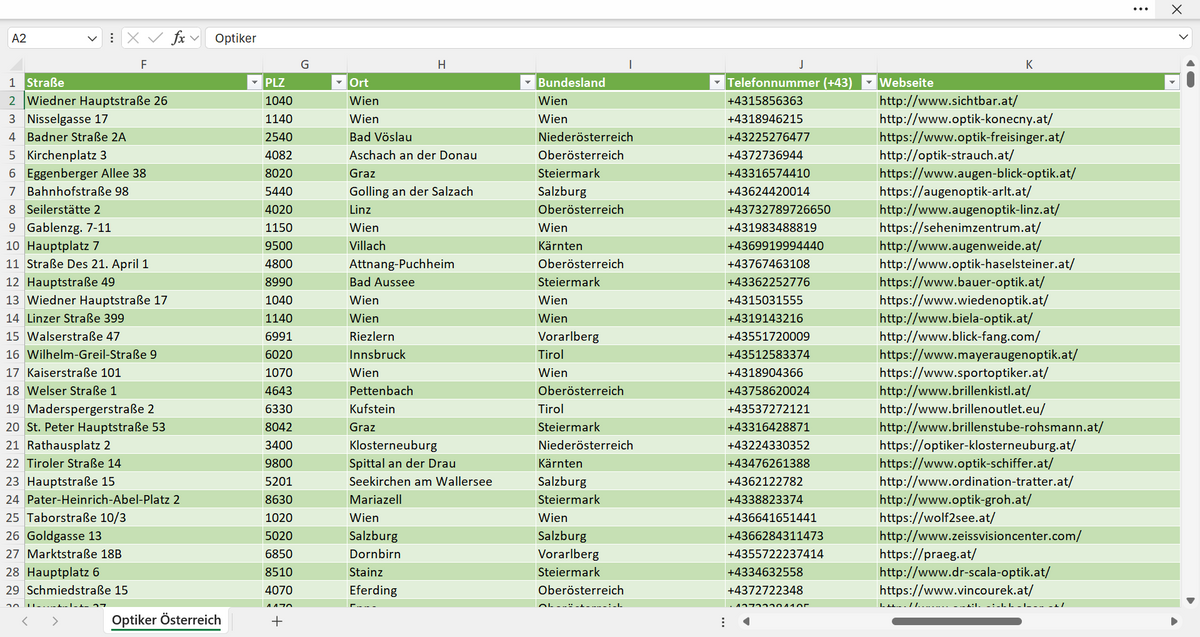Open the link https://augenoptik-arlt.at/
This screenshot has height=637, width=1200.
tap(955, 191)
